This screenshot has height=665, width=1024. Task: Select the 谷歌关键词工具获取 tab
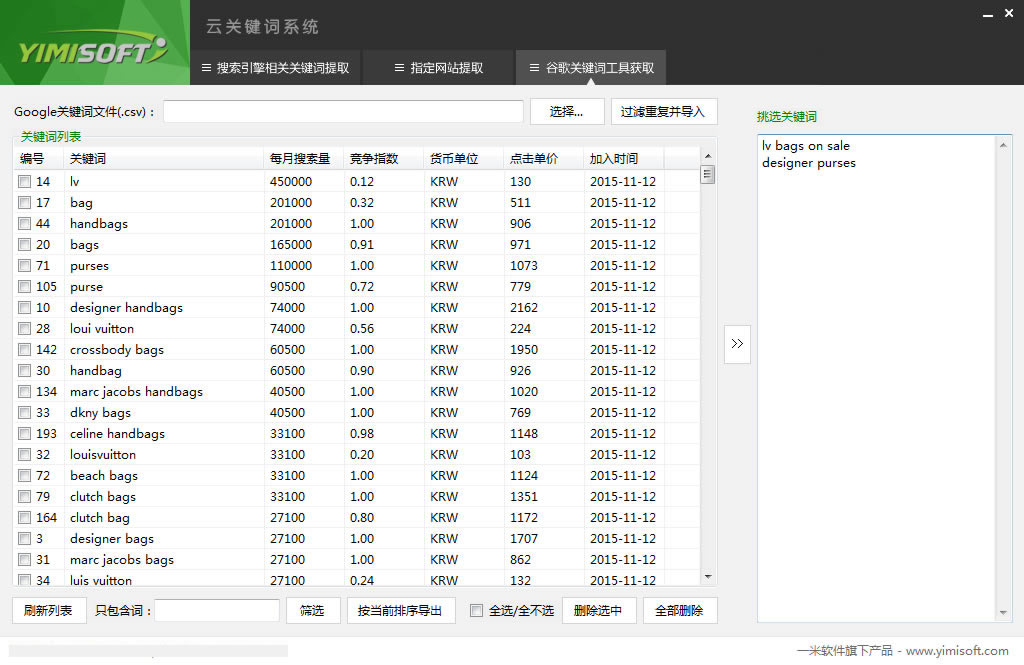(x=591, y=68)
